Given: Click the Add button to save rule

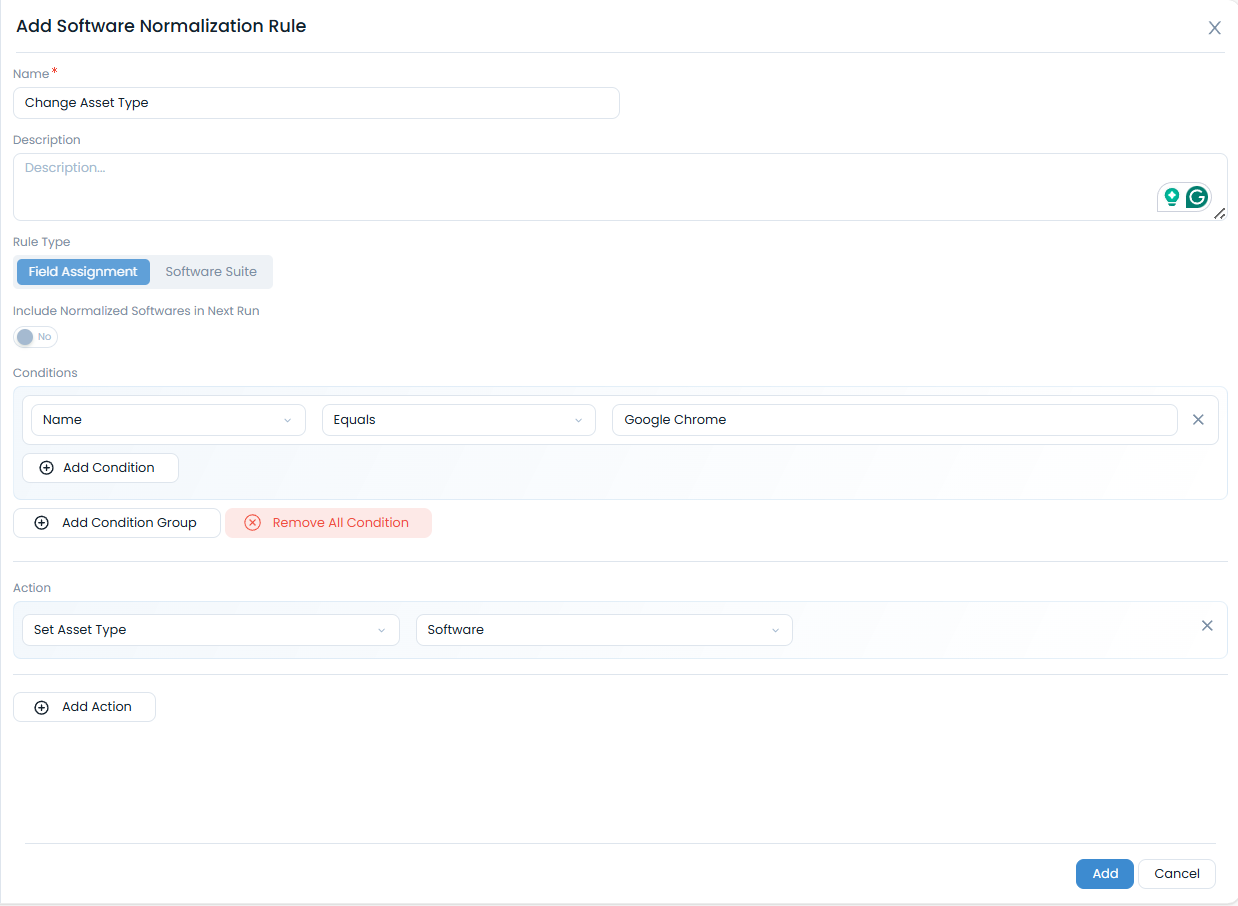Looking at the screenshot, I should (x=1104, y=874).
